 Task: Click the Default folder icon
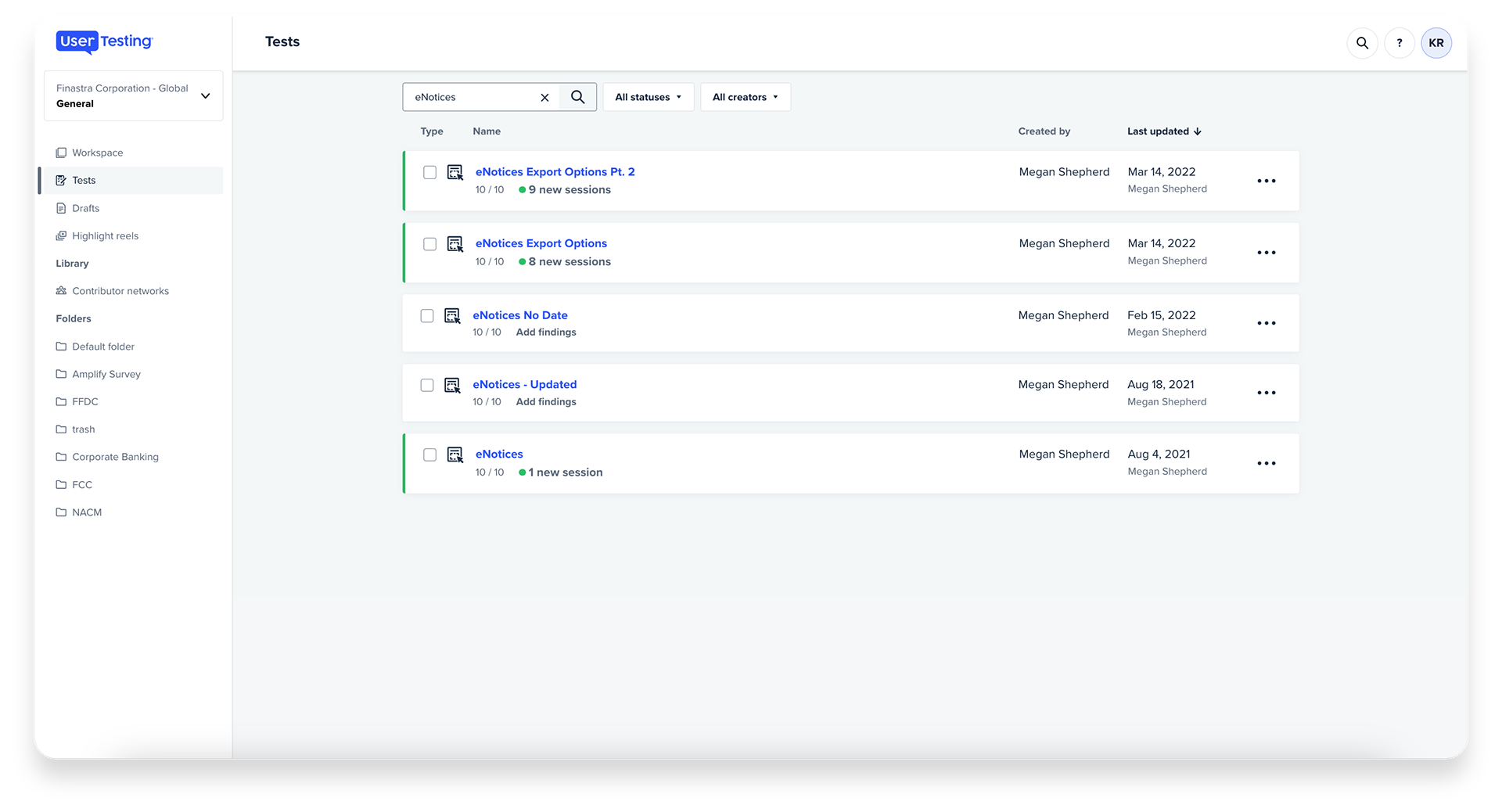(61, 347)
